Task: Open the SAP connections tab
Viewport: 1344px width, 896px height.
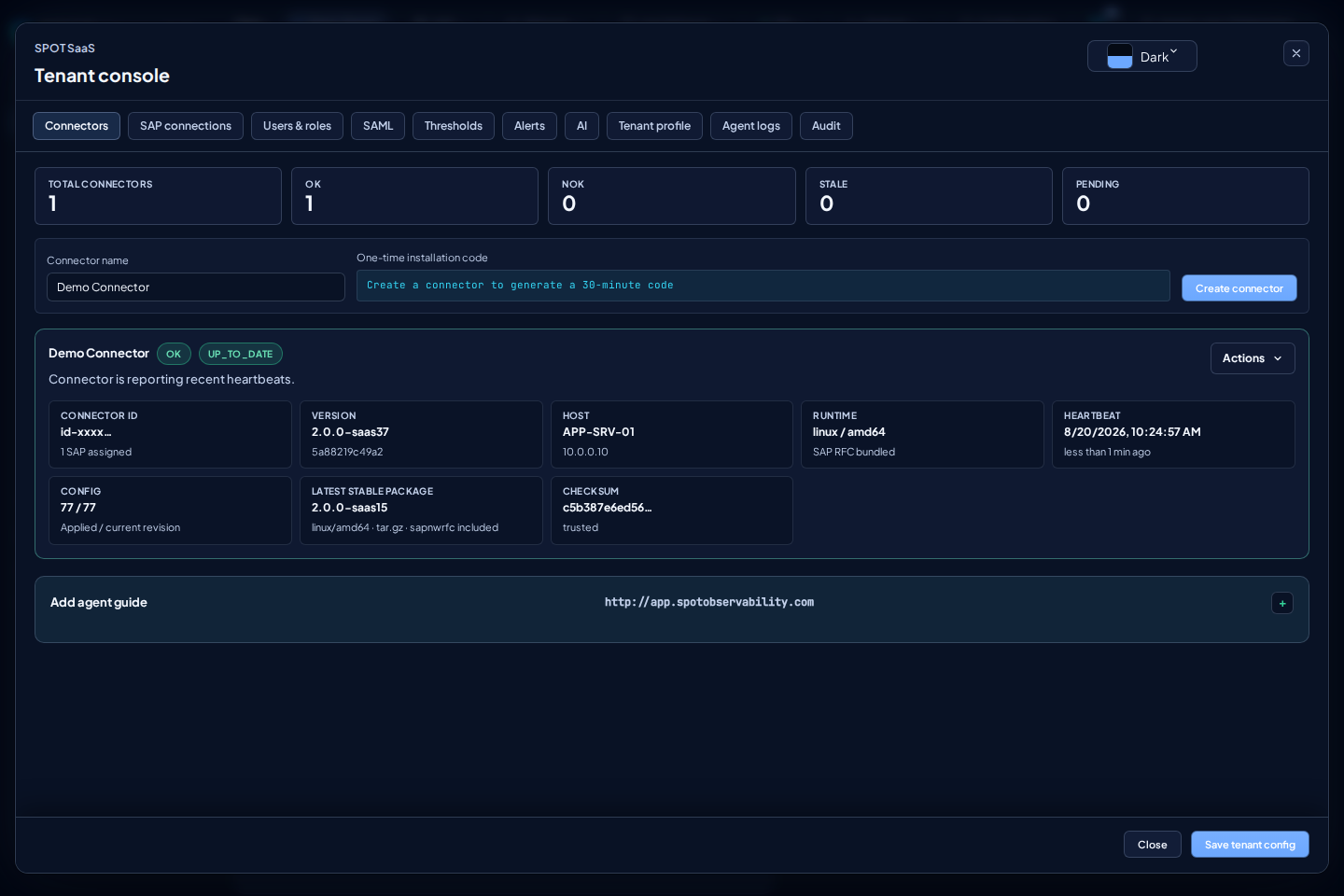Action: [186, 126]
